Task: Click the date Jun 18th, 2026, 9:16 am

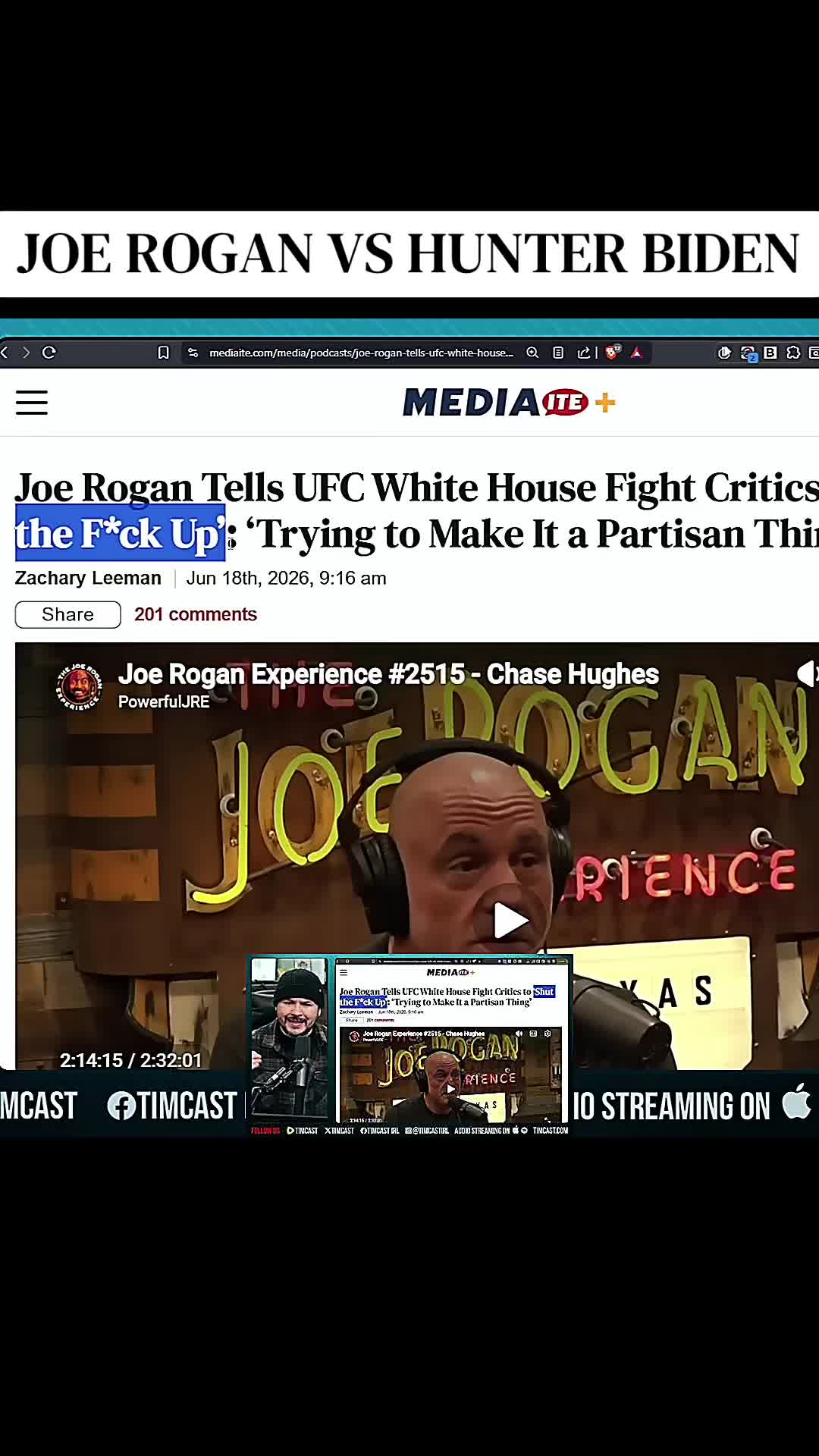Action: (x=286, y=579)
